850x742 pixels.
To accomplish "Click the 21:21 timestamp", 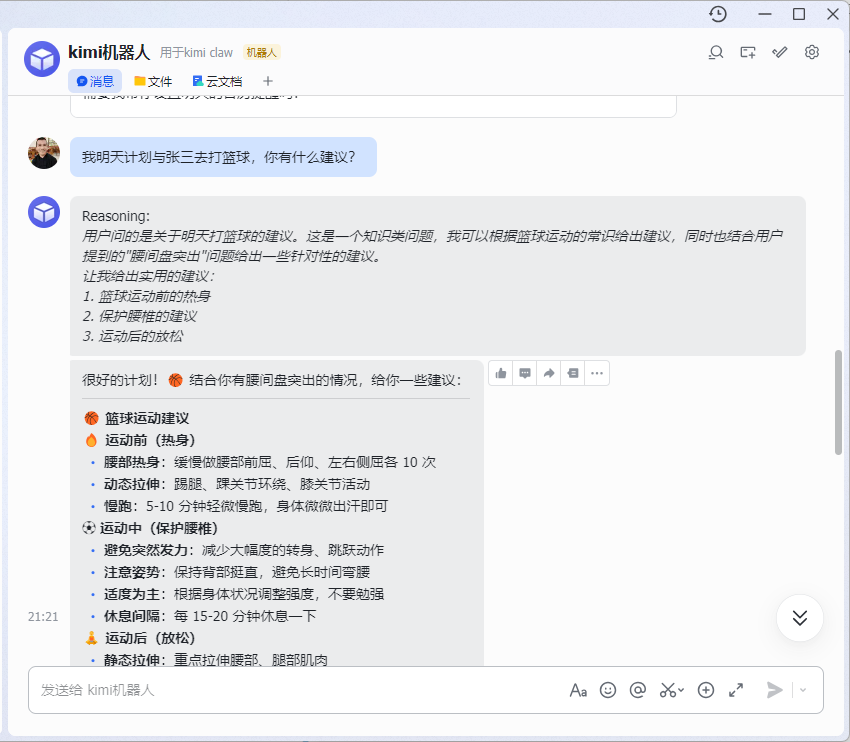I will click(43, 617).
